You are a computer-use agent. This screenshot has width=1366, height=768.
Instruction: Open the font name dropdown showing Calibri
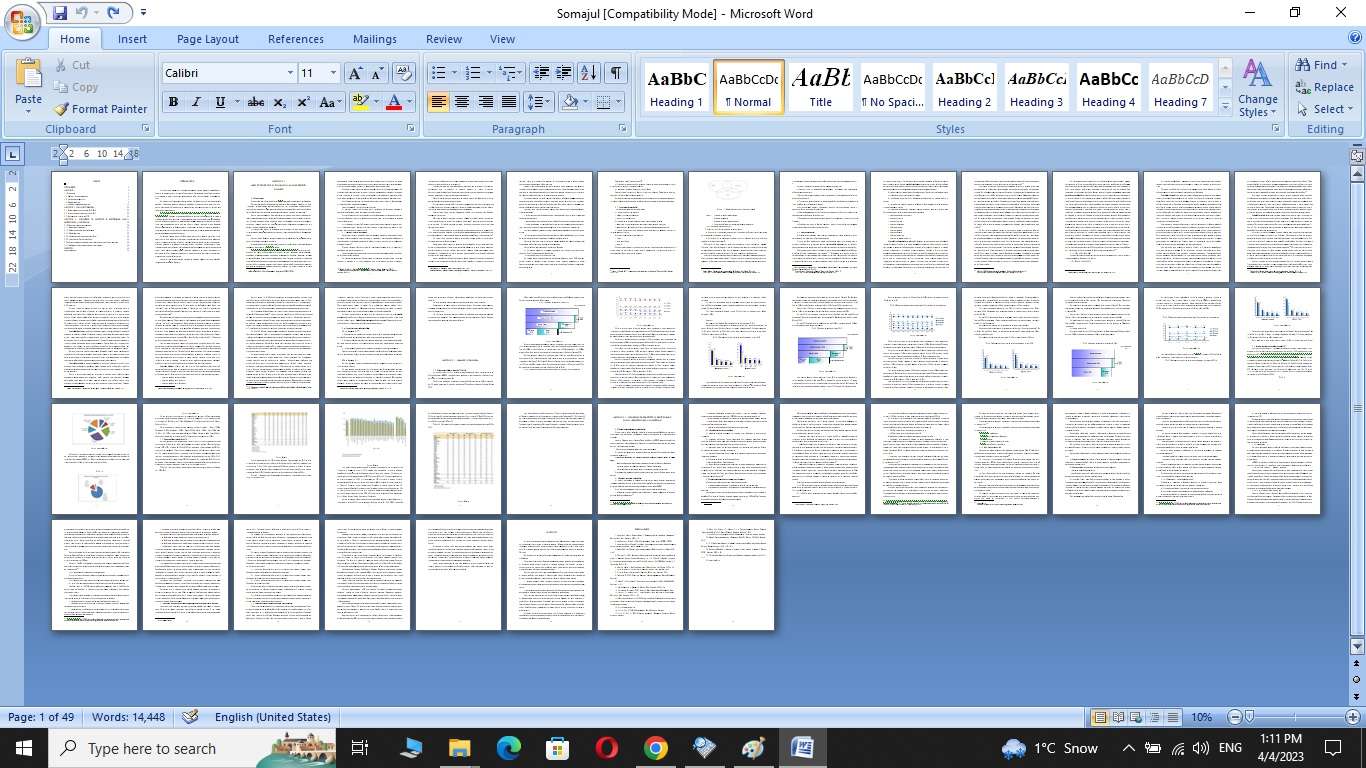[x=290, y=73]
